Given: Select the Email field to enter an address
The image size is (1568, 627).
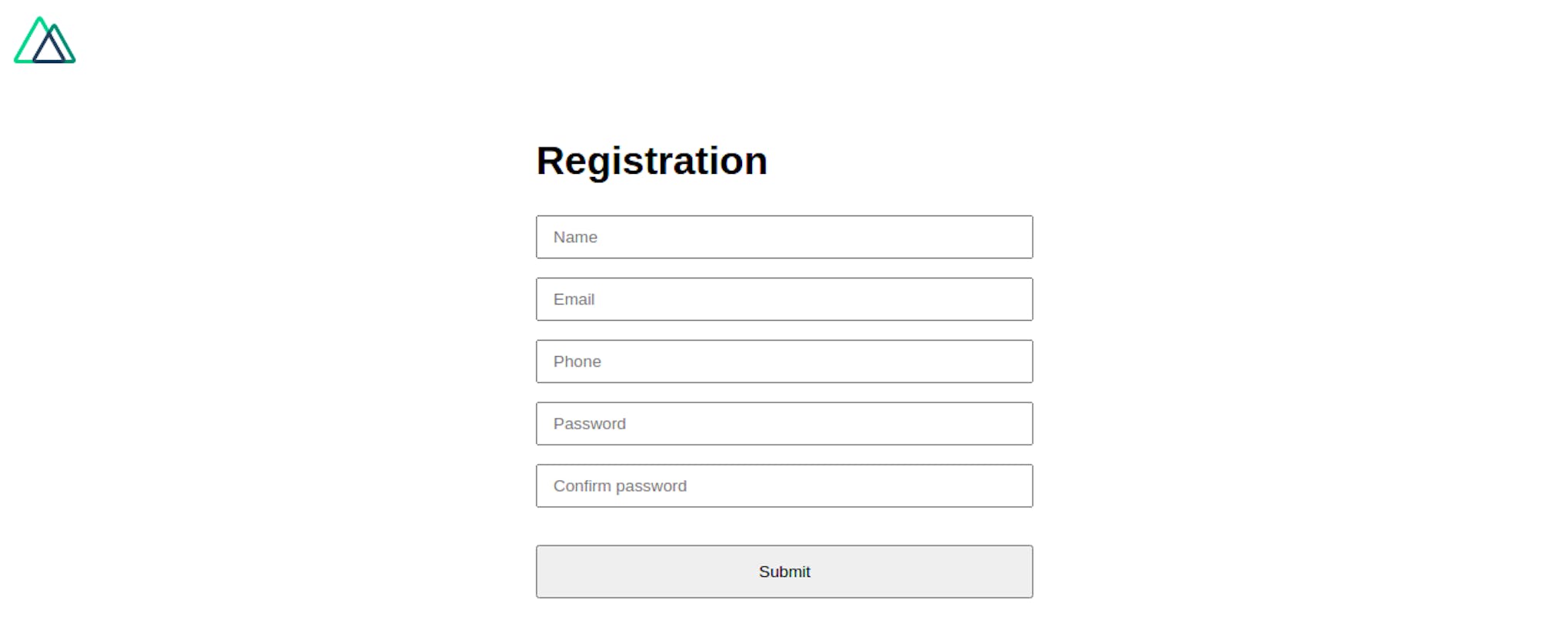Looking at the screenshot, I should [784, 299].
